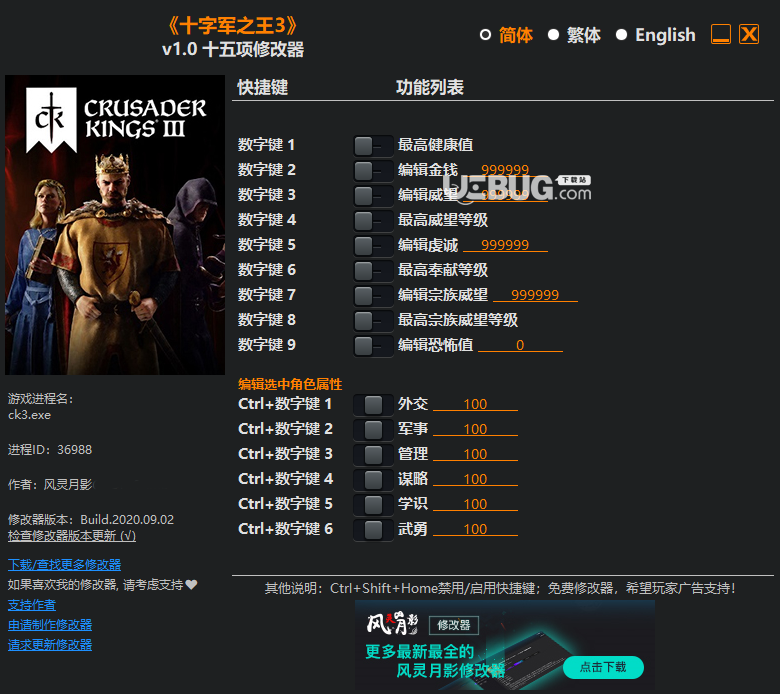The width and height of the screenshot is (780, 694).
Task: Toggle 最高健康值 switch on
Action: pyautogui.click(x=373, y=146)
